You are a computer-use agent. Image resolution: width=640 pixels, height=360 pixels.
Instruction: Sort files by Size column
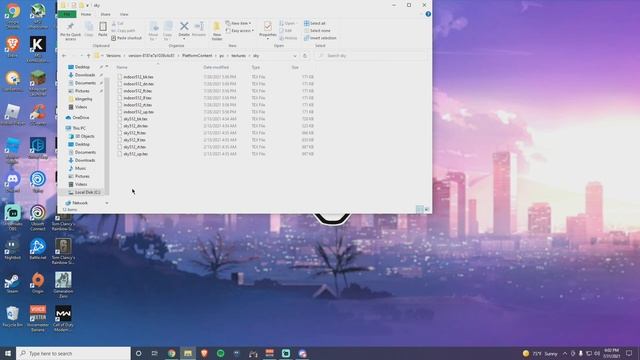click(295, 67)
